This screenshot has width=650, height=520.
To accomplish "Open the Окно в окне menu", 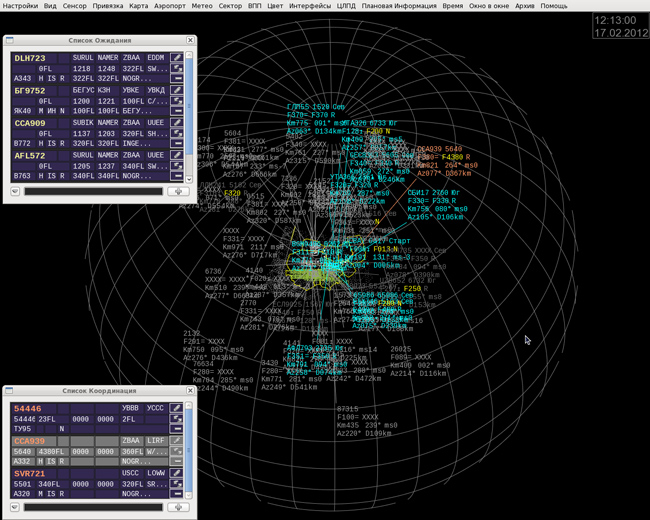I will click(x=489, y=6).
